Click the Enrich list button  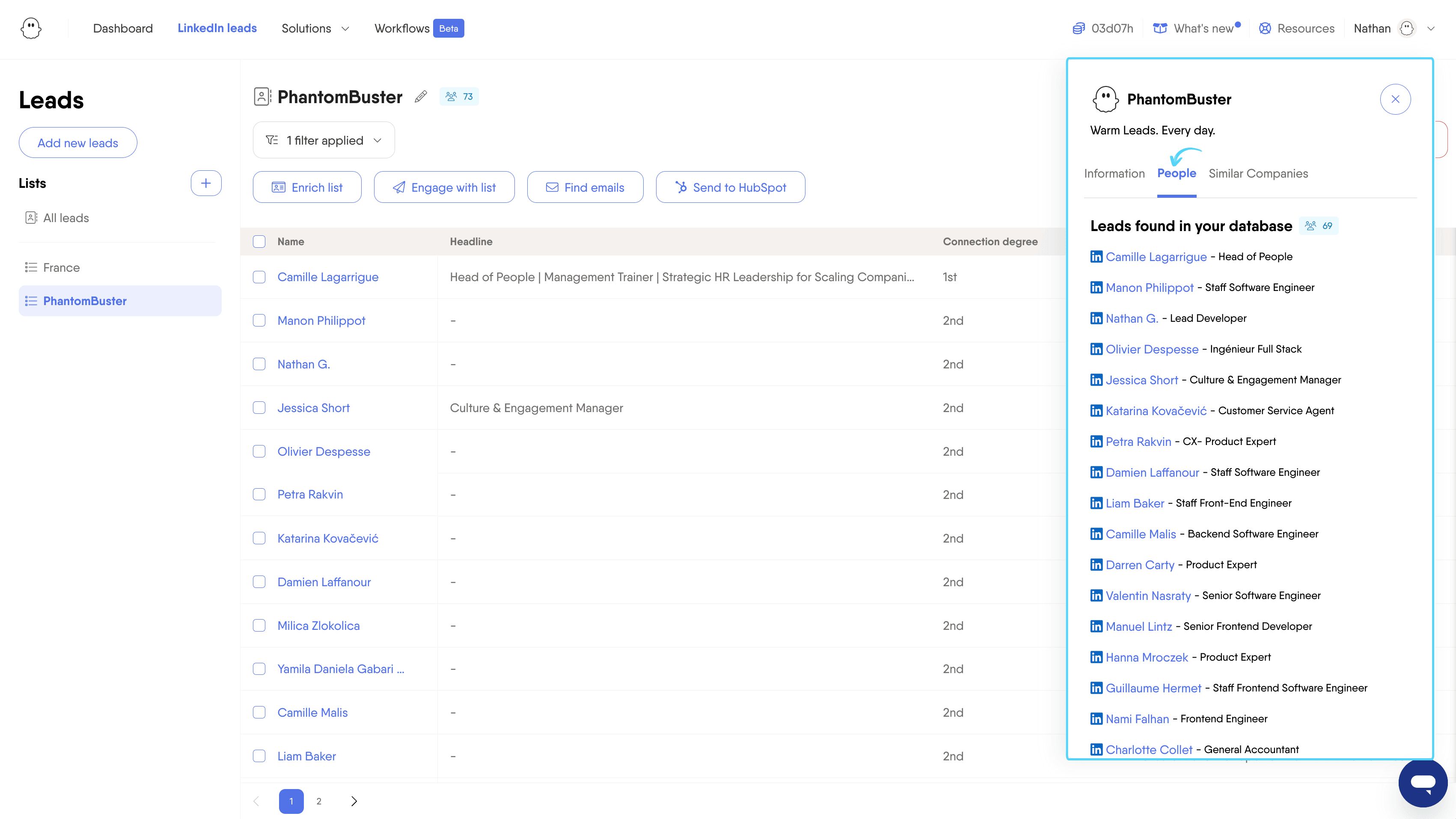tap(307, 187)
